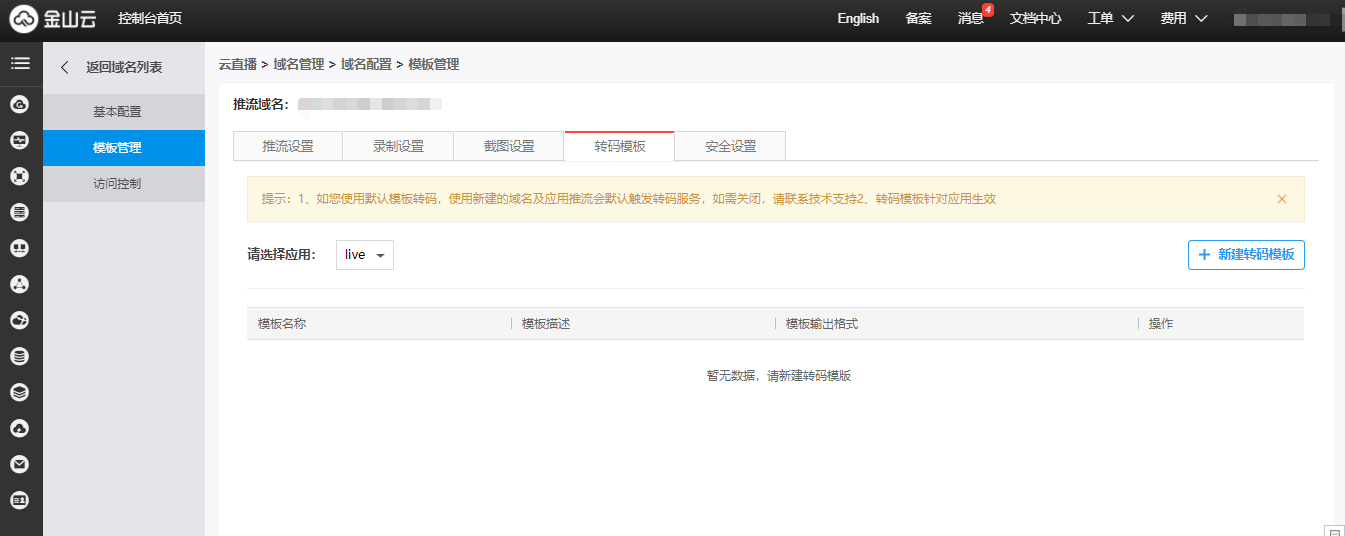Image resolution: width=1345 pixels, height=536 pixels.
Task: Switch language to English
Action: tap(858, 19)
